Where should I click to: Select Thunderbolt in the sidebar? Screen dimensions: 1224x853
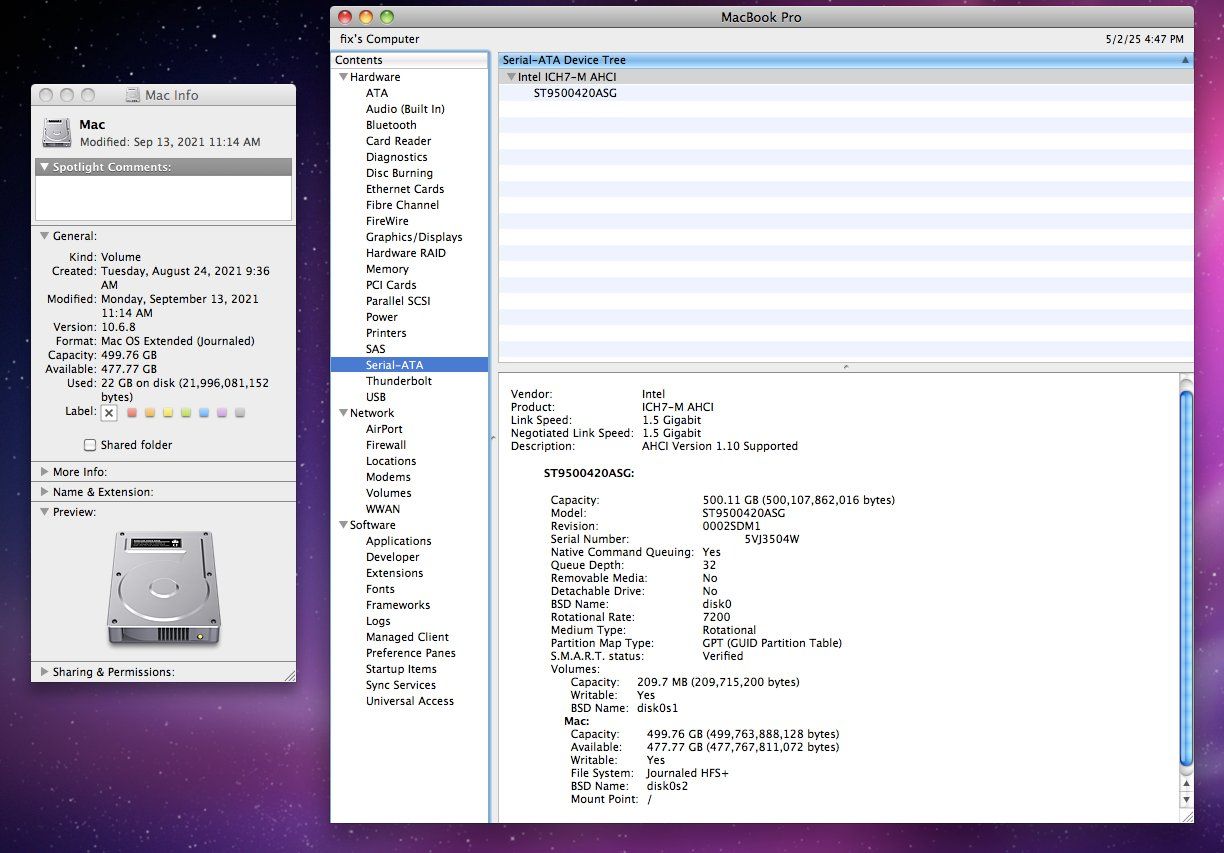pyautogui.click(x=399, y=381)
